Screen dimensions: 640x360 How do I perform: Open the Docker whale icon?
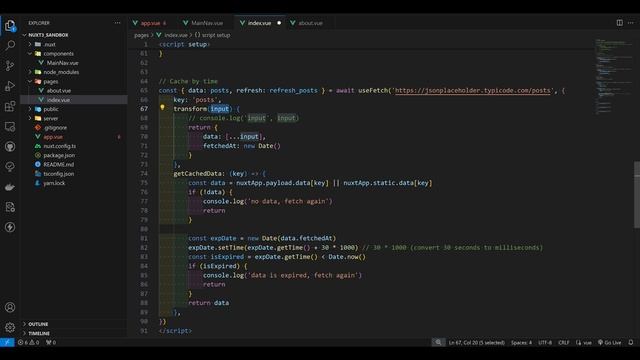click(10, 187)
